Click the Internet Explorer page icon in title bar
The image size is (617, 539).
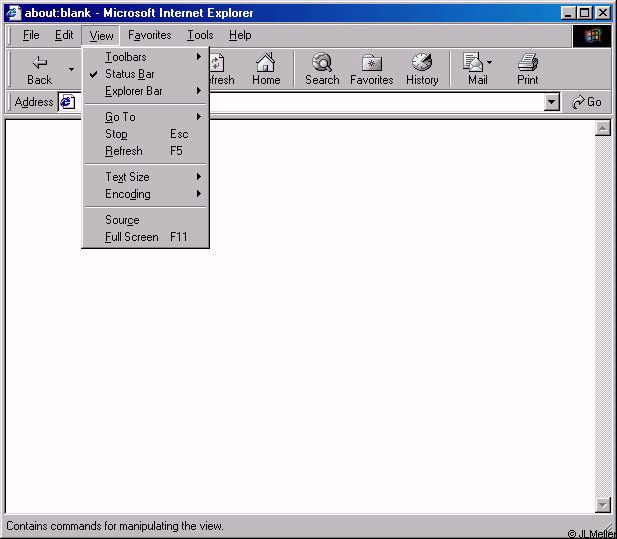(x=14, y=13)
